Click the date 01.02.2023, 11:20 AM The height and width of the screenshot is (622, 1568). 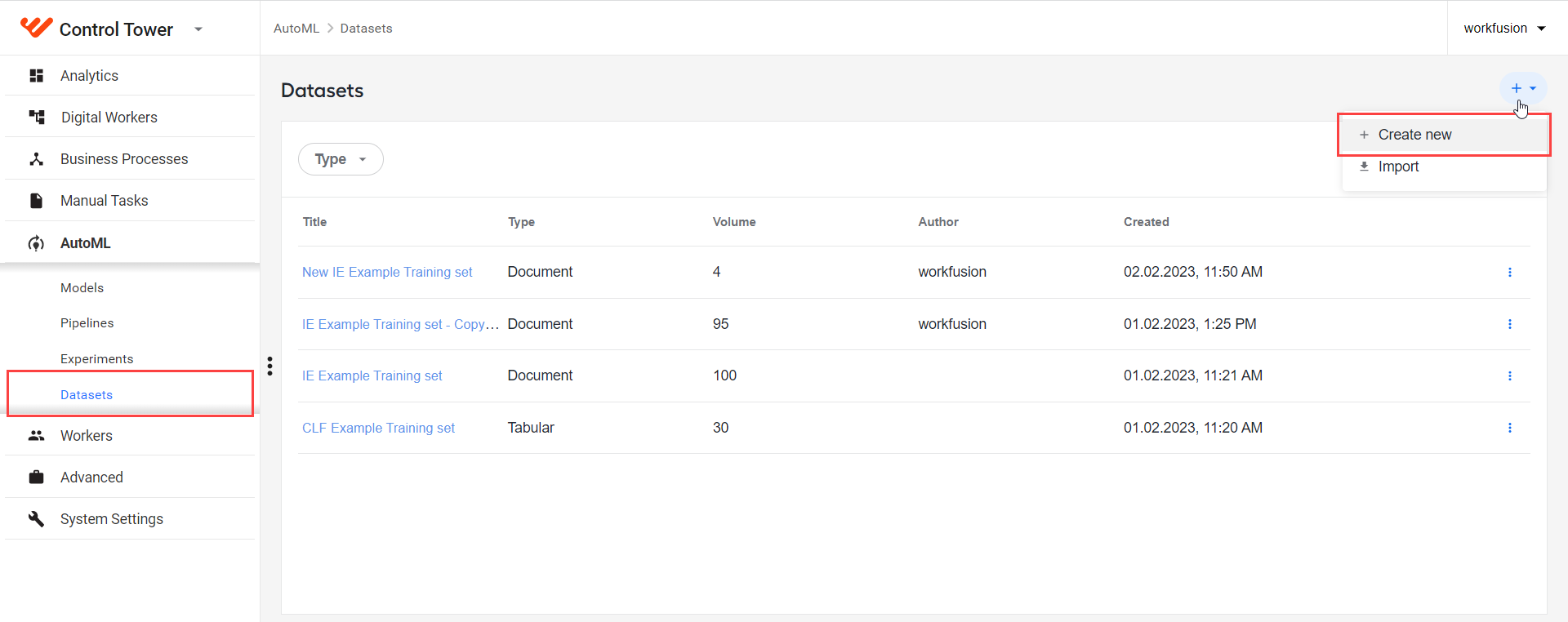[x=1193, y=428]
